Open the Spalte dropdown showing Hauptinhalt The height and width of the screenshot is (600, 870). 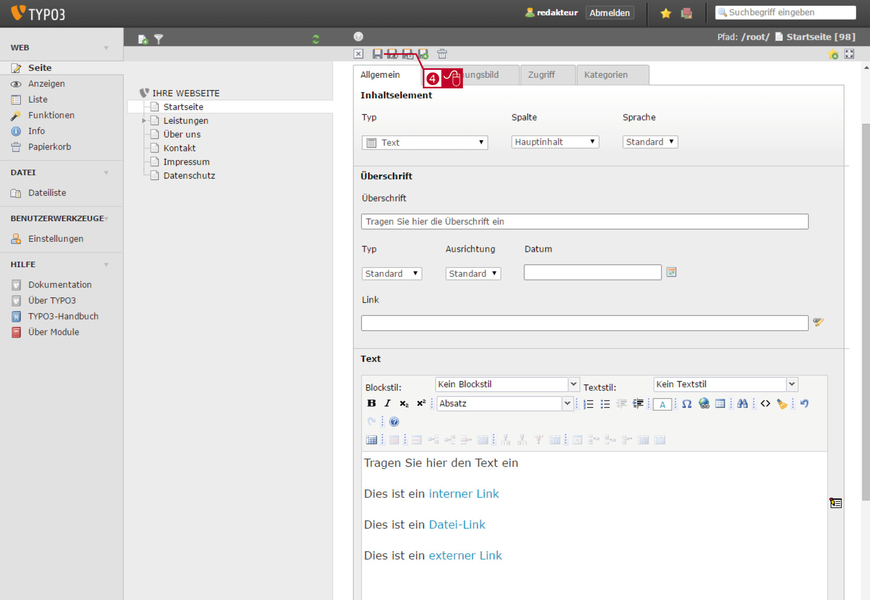[555, 142]
